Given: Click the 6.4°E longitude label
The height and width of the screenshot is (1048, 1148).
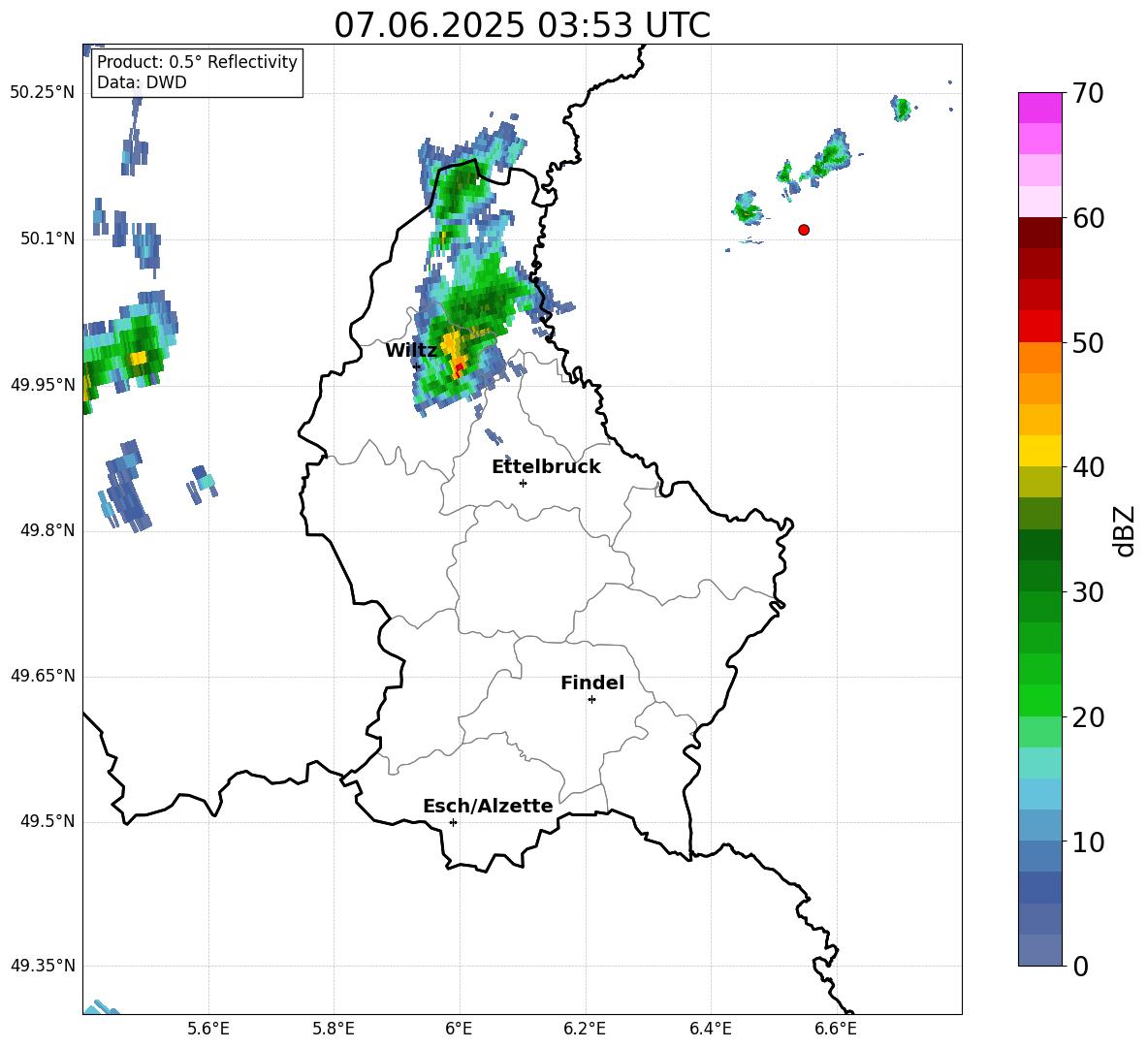Looking at the screenshot, I should tap(710, 1029).
